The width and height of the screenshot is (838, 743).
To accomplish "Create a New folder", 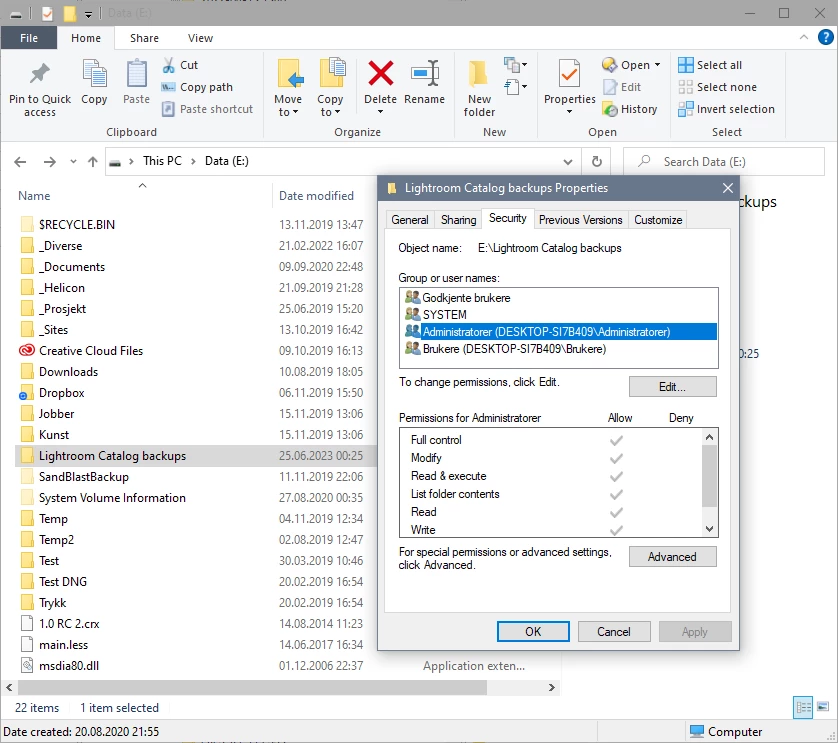I will 479,89.
